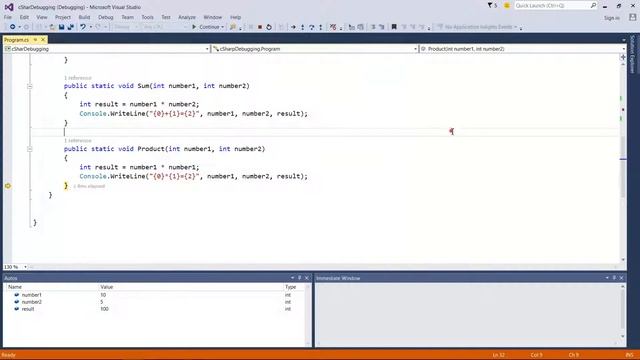Image resolution: width=640 pixels, height=360 pixels.
Task: Click the Undo arrow icon
Action: [82, 27]
